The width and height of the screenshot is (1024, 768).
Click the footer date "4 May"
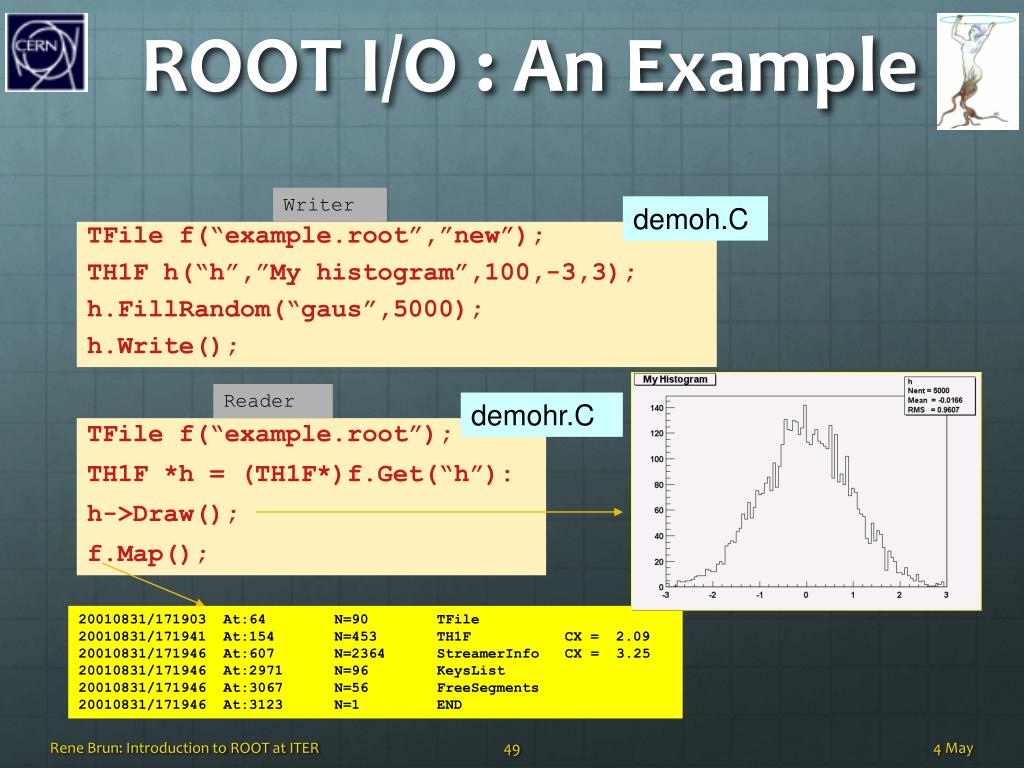coord(953,749)
